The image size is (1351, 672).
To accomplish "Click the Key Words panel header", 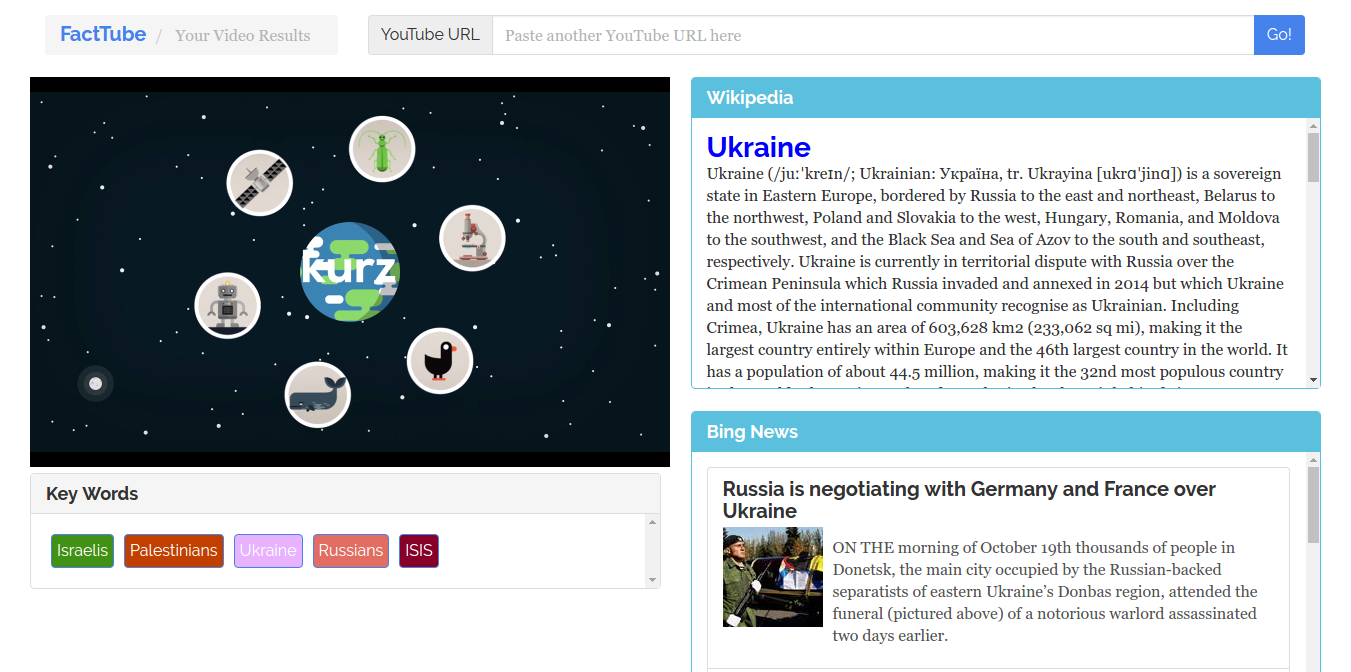I will [x=345, y=494].
